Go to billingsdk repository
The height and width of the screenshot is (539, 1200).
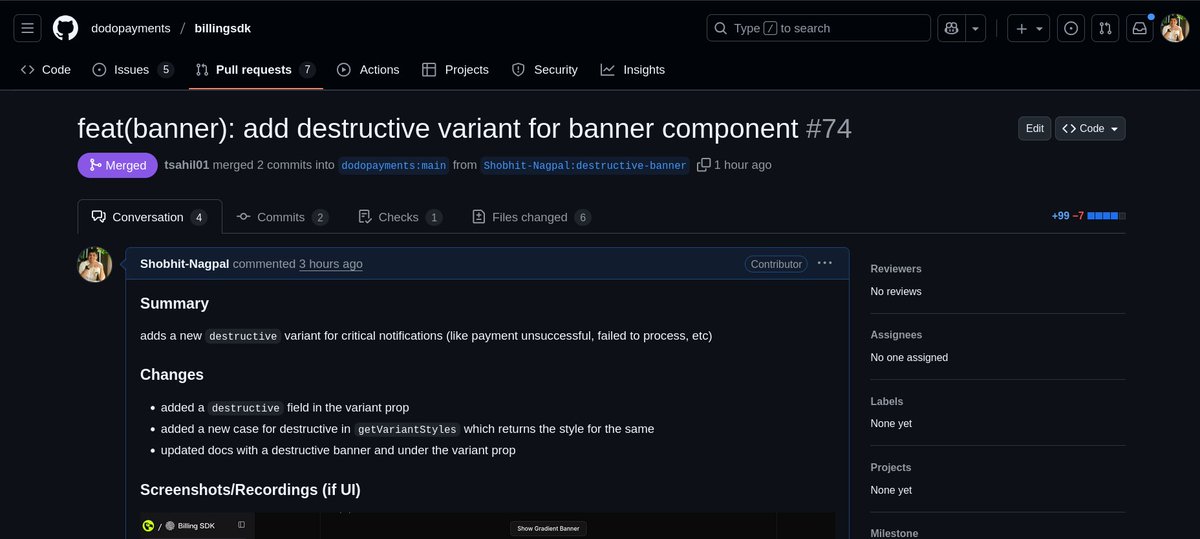click(x=223, y=28)
